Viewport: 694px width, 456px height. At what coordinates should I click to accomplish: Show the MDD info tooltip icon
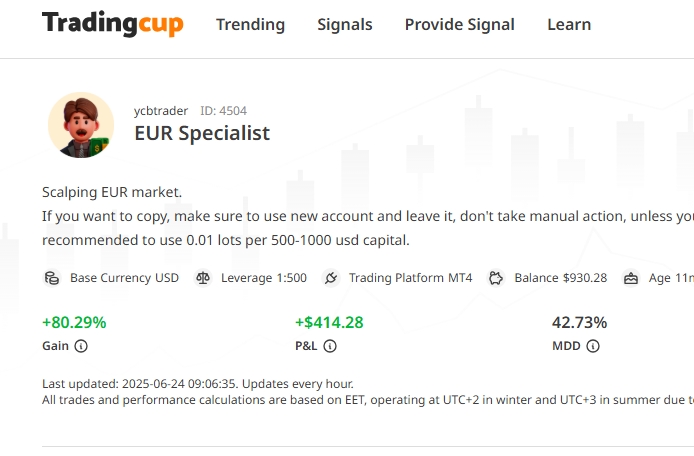click(x=593, y=346)
